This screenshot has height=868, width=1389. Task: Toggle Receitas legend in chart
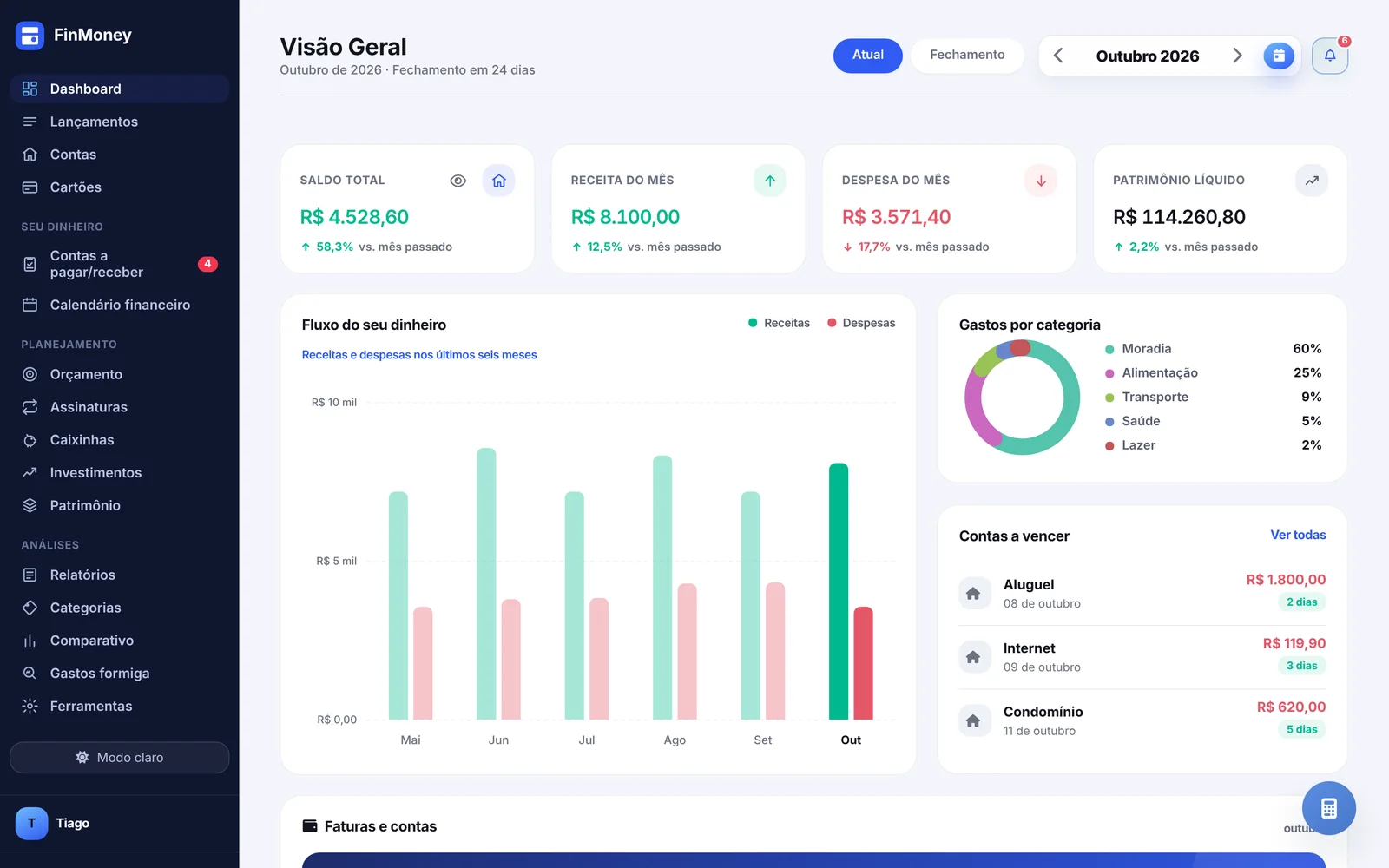click(x=779, y=323)
